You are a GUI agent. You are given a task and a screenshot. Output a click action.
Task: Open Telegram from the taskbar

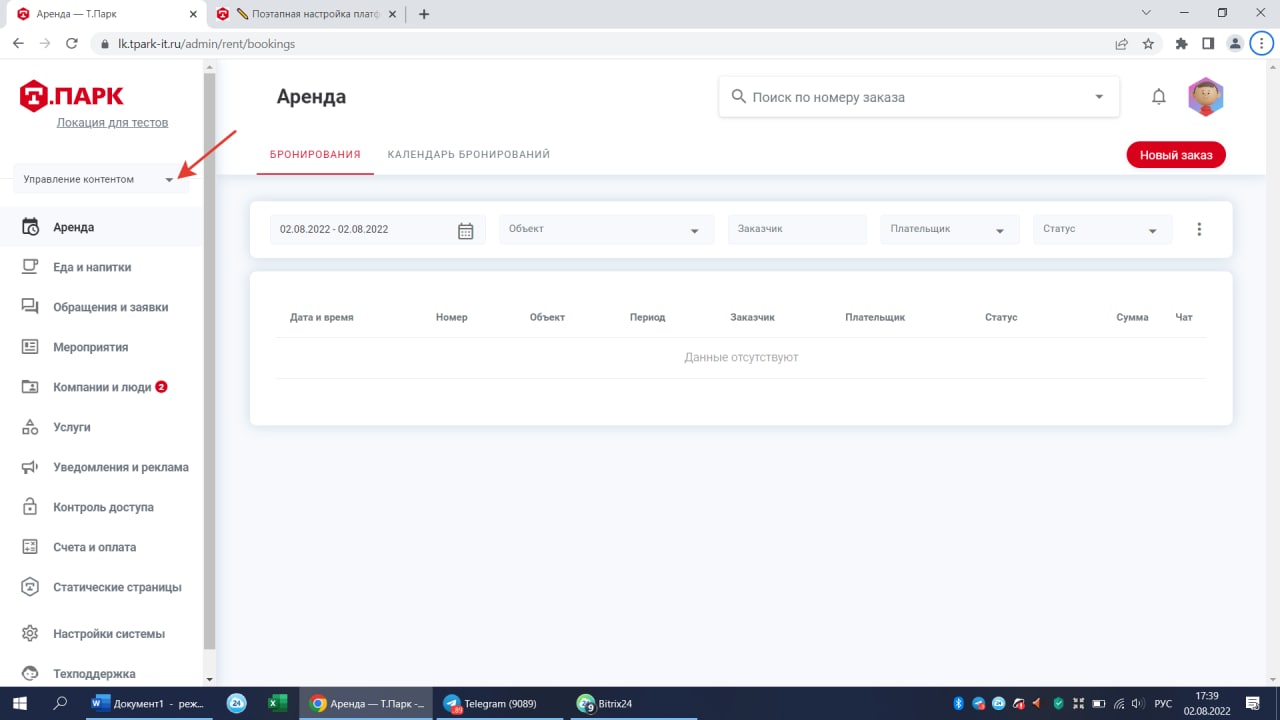490,703
